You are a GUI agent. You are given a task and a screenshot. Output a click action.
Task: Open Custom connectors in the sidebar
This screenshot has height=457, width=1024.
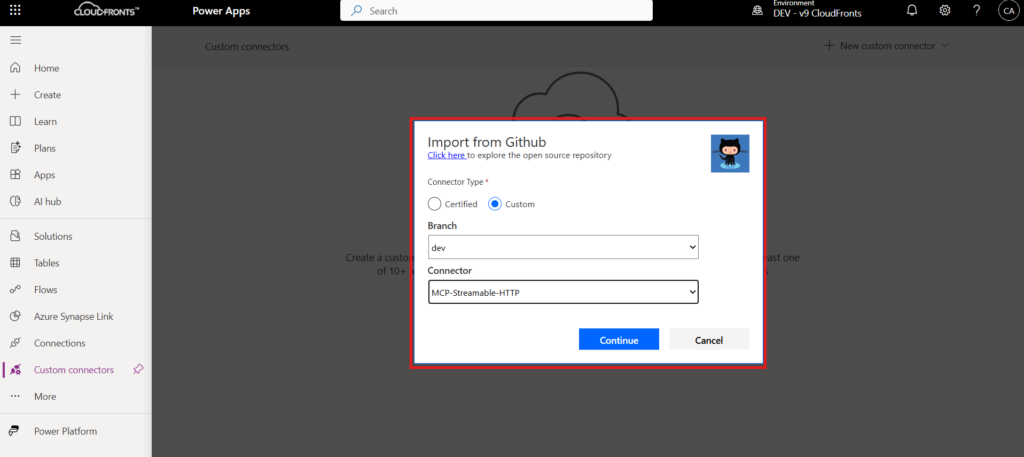click(76, 370)
